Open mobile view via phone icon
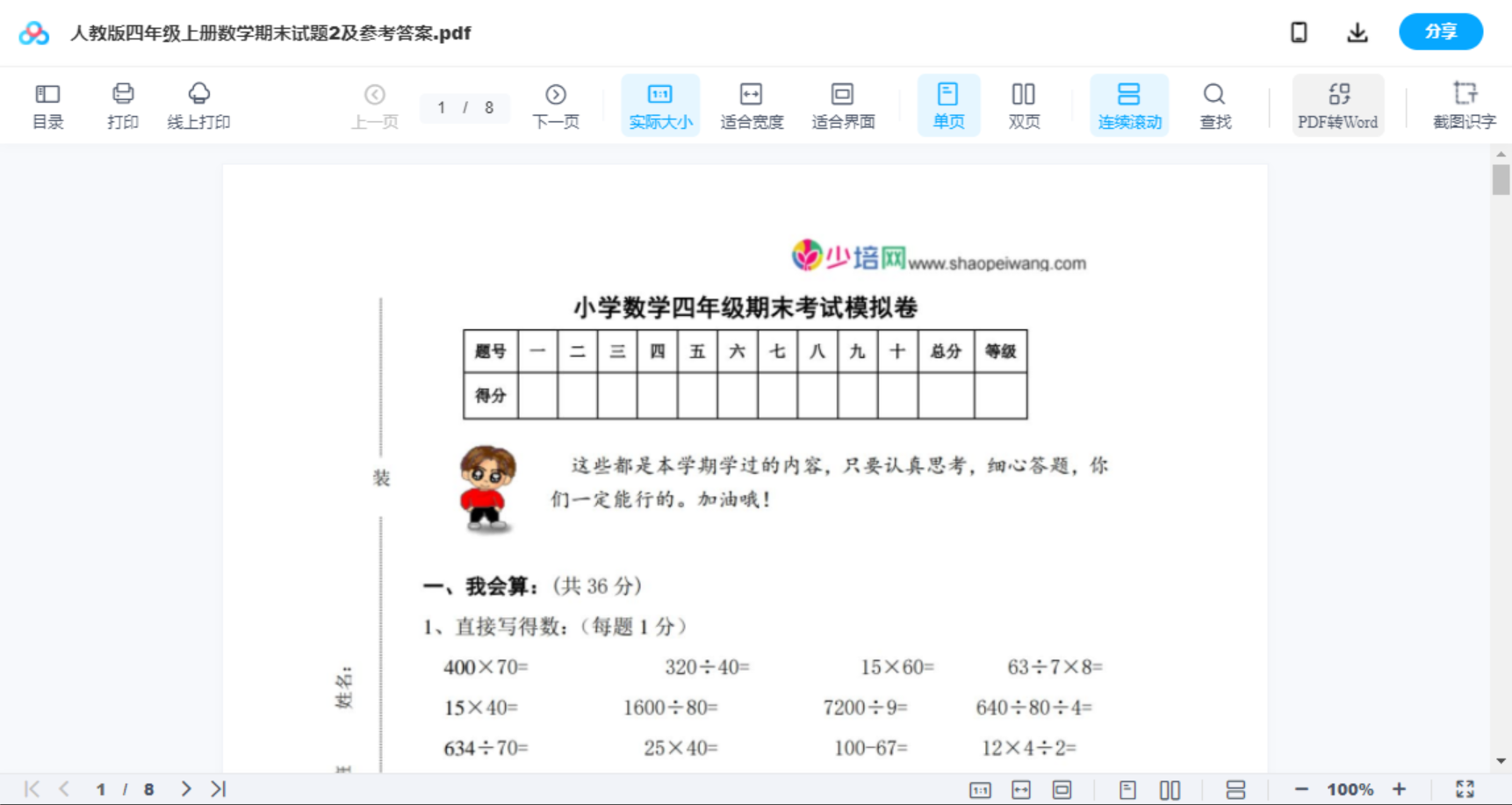The height and width of the screenshot is (805, 1512). coord(1299,32)
